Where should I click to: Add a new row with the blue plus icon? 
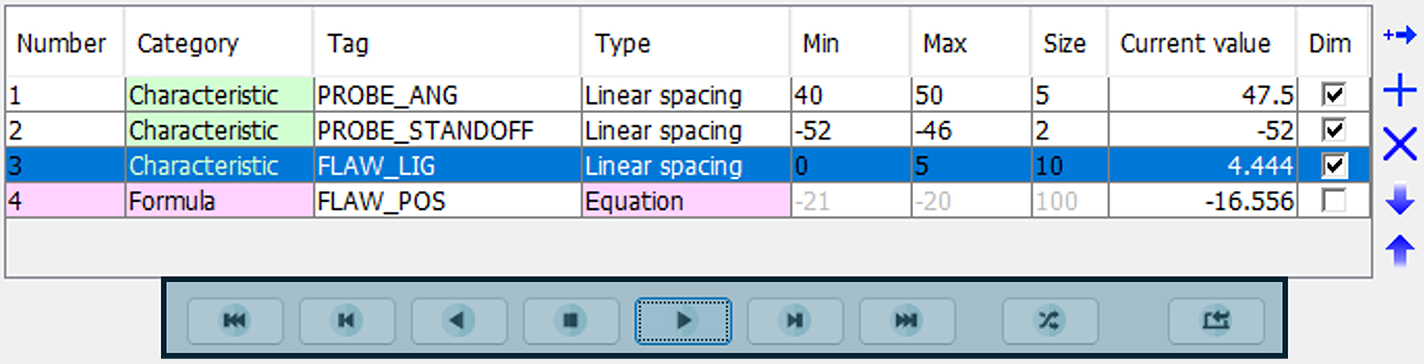click(1400, 94)
